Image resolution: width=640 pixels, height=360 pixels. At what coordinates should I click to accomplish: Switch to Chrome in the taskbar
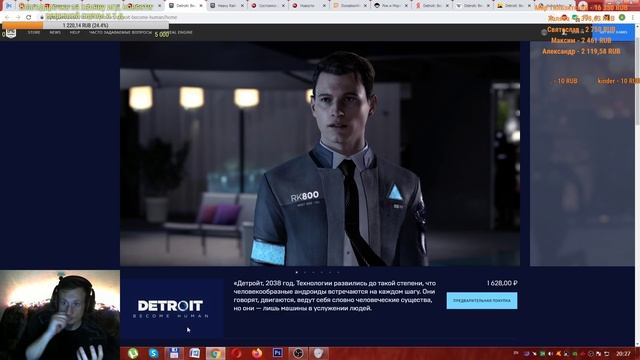(x=216, y=353)
